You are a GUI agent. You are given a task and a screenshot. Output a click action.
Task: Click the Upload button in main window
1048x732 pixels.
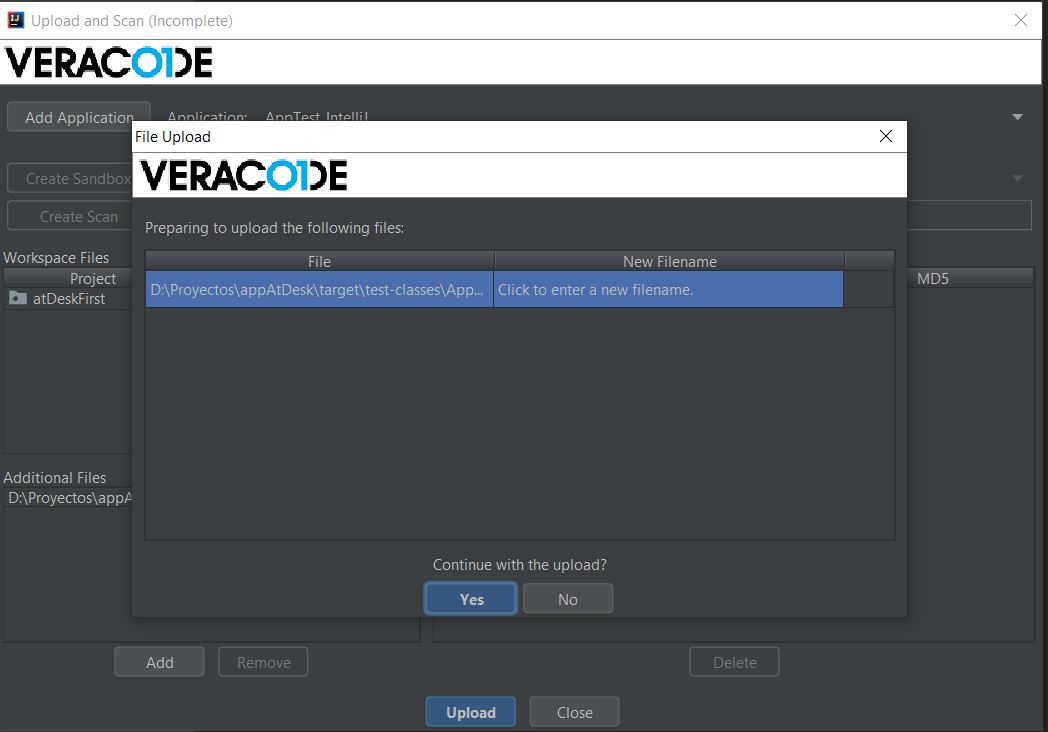471,712
